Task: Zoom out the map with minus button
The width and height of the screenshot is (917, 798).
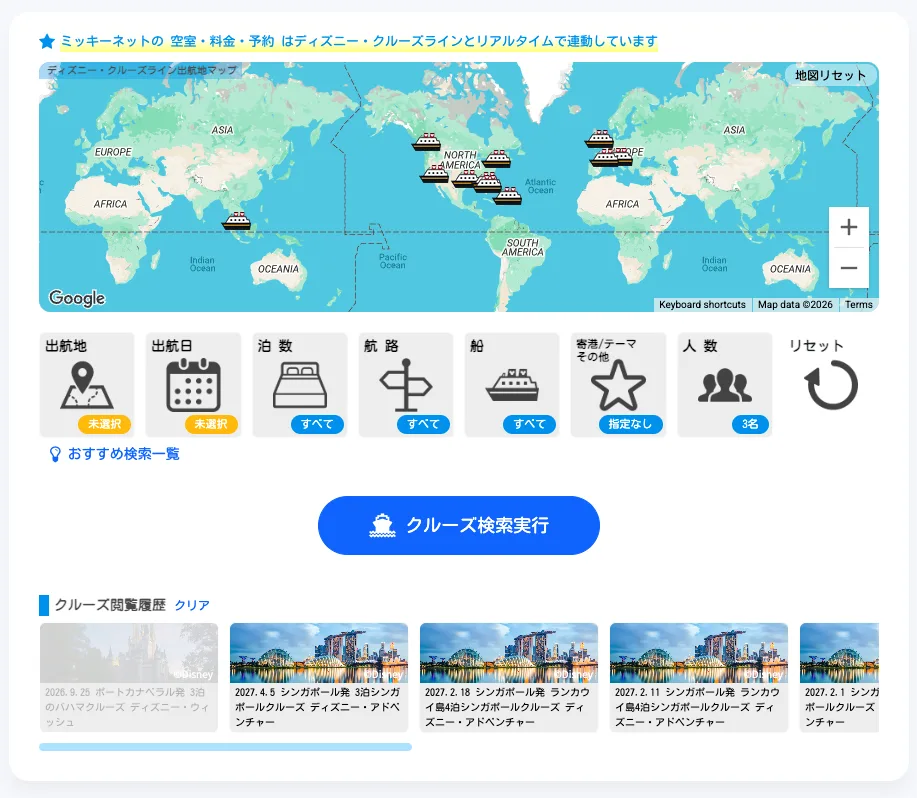Action: tap(849, 268)
